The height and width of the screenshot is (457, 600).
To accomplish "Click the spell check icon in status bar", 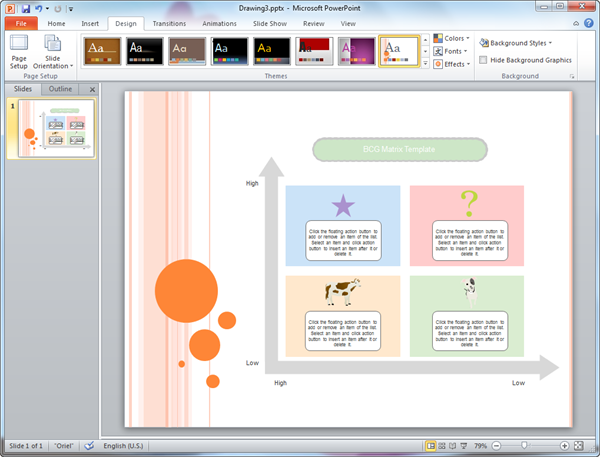I will 89,445.
